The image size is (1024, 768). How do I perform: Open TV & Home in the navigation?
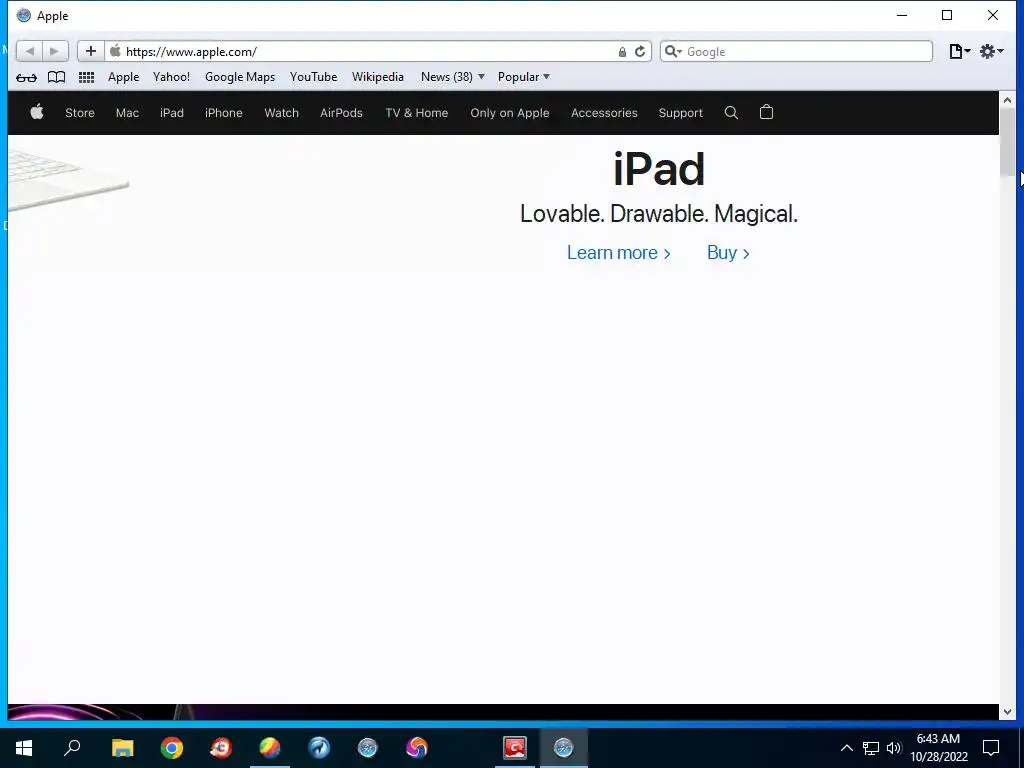click(x=417, y=113)
